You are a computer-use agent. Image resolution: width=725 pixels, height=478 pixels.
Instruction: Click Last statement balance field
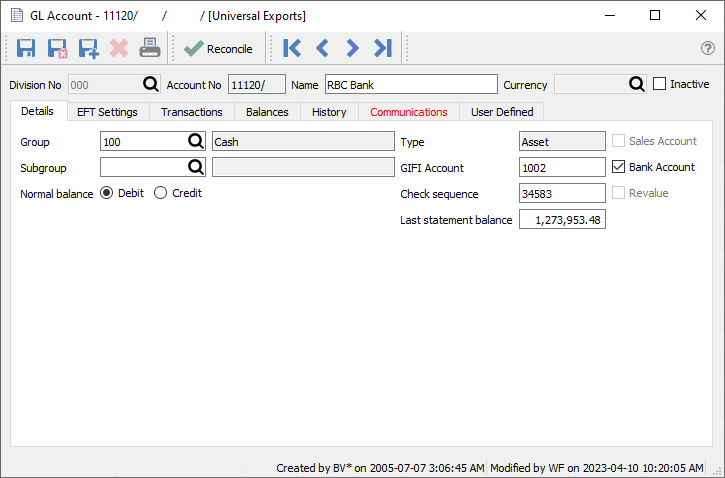(562, 220)
